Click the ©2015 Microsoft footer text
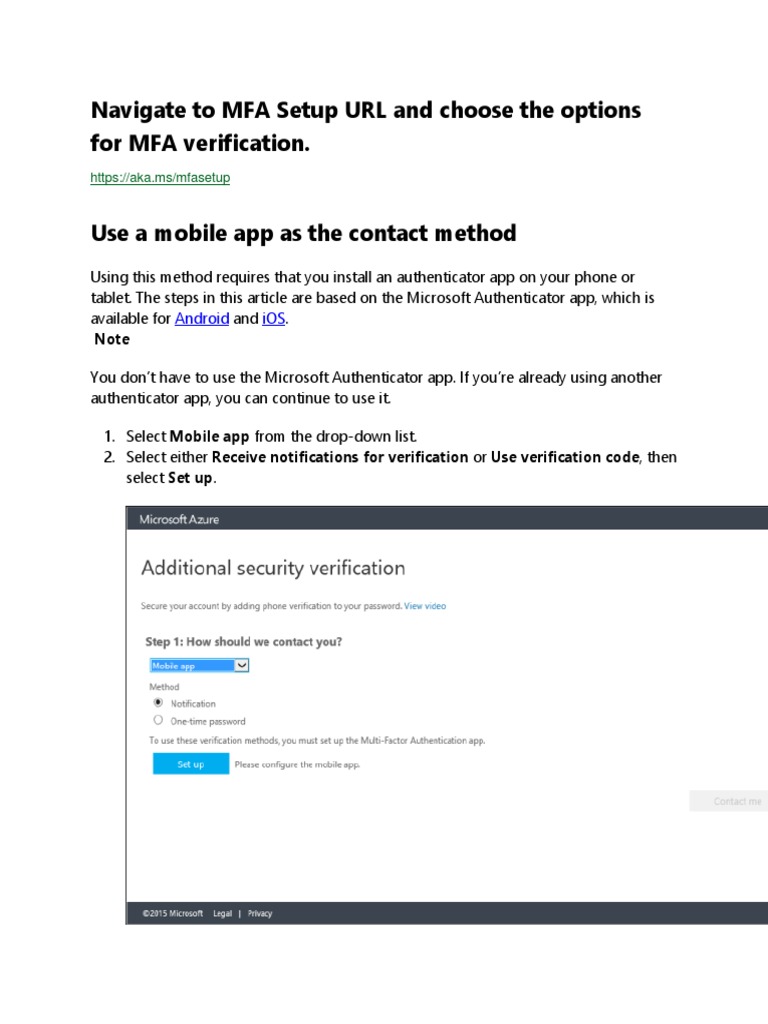The image size is (768, 1024). point(172,913)
